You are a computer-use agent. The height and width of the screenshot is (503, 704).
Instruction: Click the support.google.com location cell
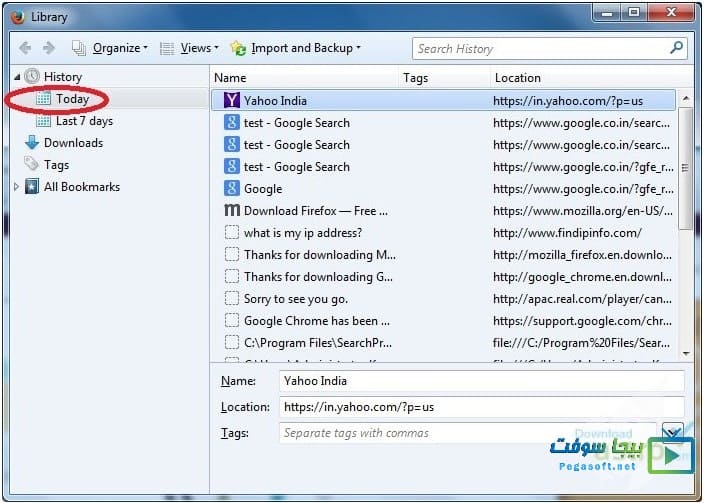point(582,321)
